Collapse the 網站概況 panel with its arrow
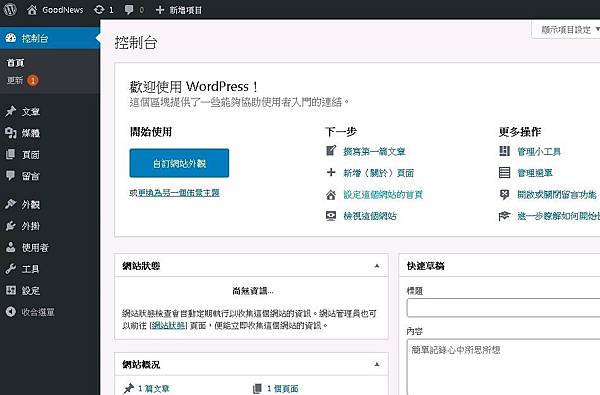The width and height of the screenshot is (600, 395). 377,364
